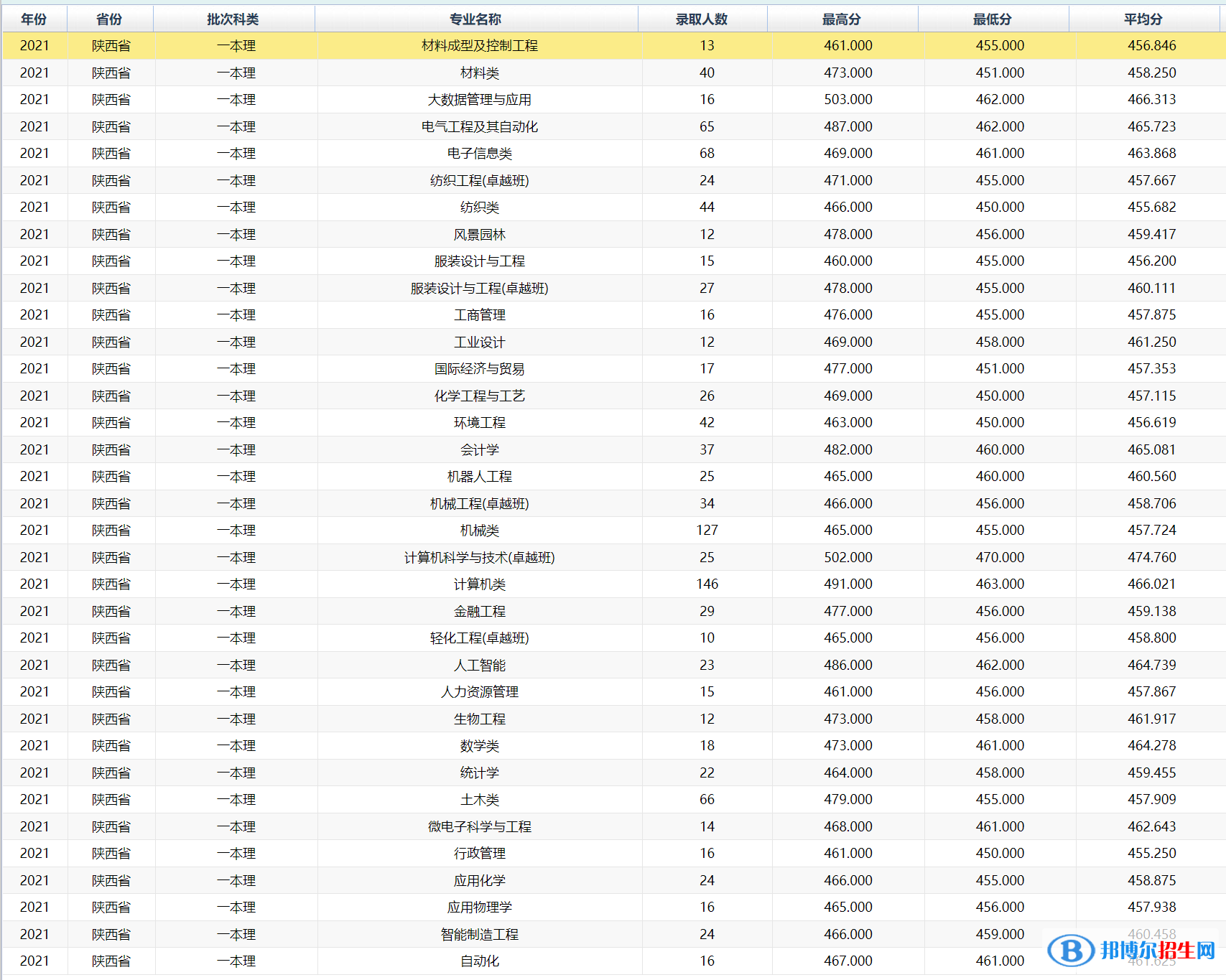Select the 材料类 major cell
Screen dimensions: 1226x980
480,73
